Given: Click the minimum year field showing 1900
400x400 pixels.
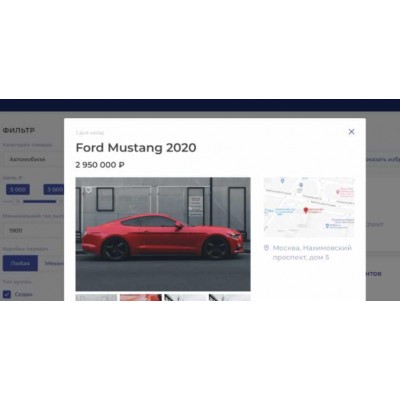Looking at the screenshot, I should click(33, 230).
